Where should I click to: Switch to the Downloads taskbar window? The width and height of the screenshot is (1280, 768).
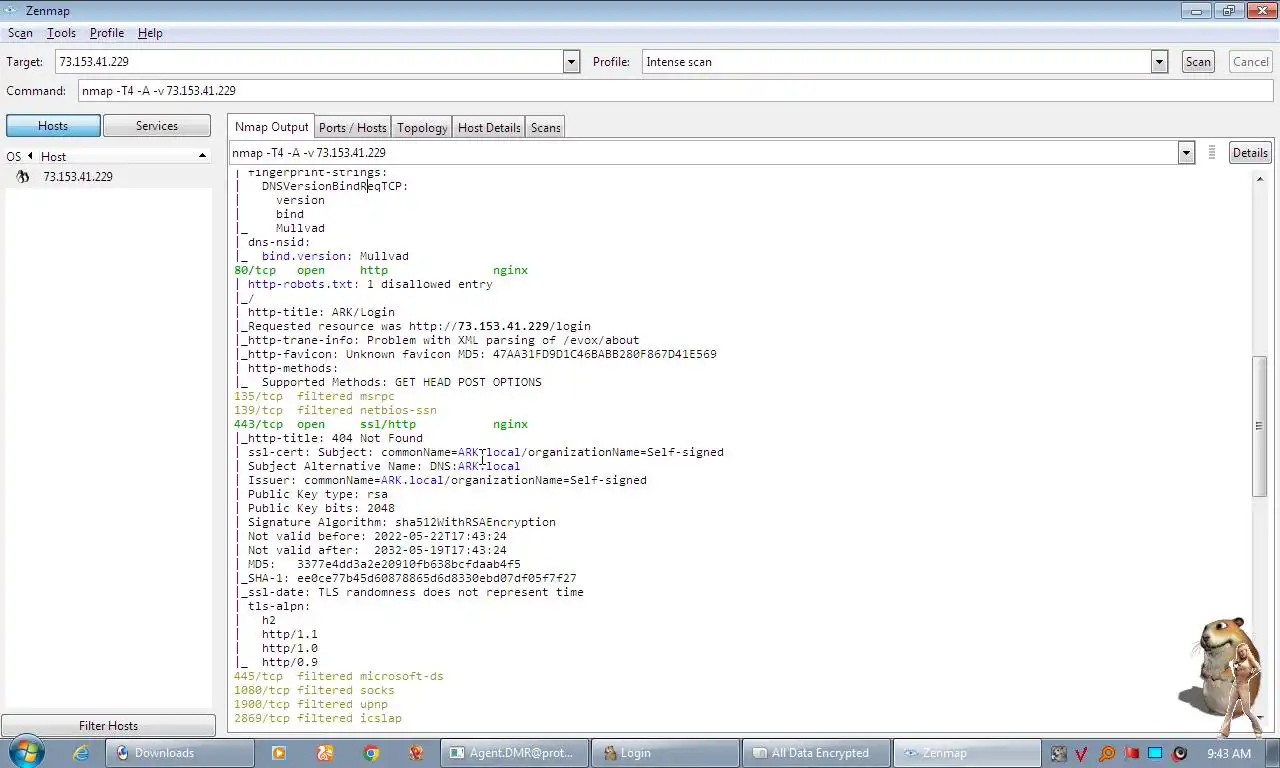coord(178,753)
